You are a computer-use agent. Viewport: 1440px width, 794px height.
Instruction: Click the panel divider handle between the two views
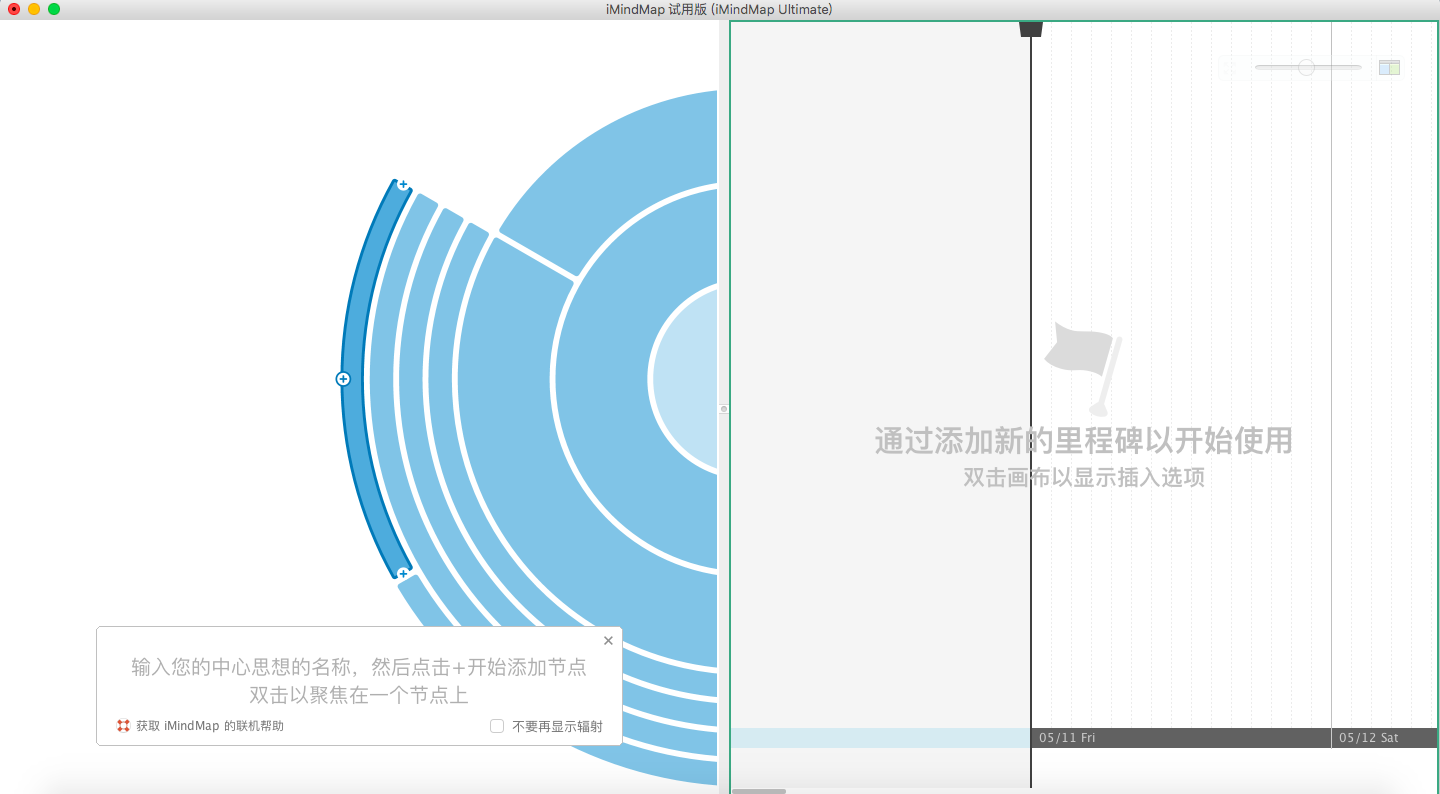723,408
